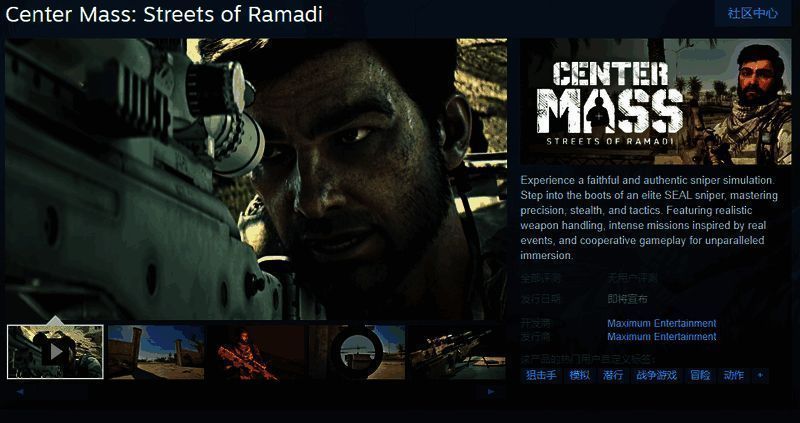The height and width of the screenshot is (423, 800).
Task: Click the left arrow of thumbnail strip
Action: pyautogui.click(x=20, y=392)
